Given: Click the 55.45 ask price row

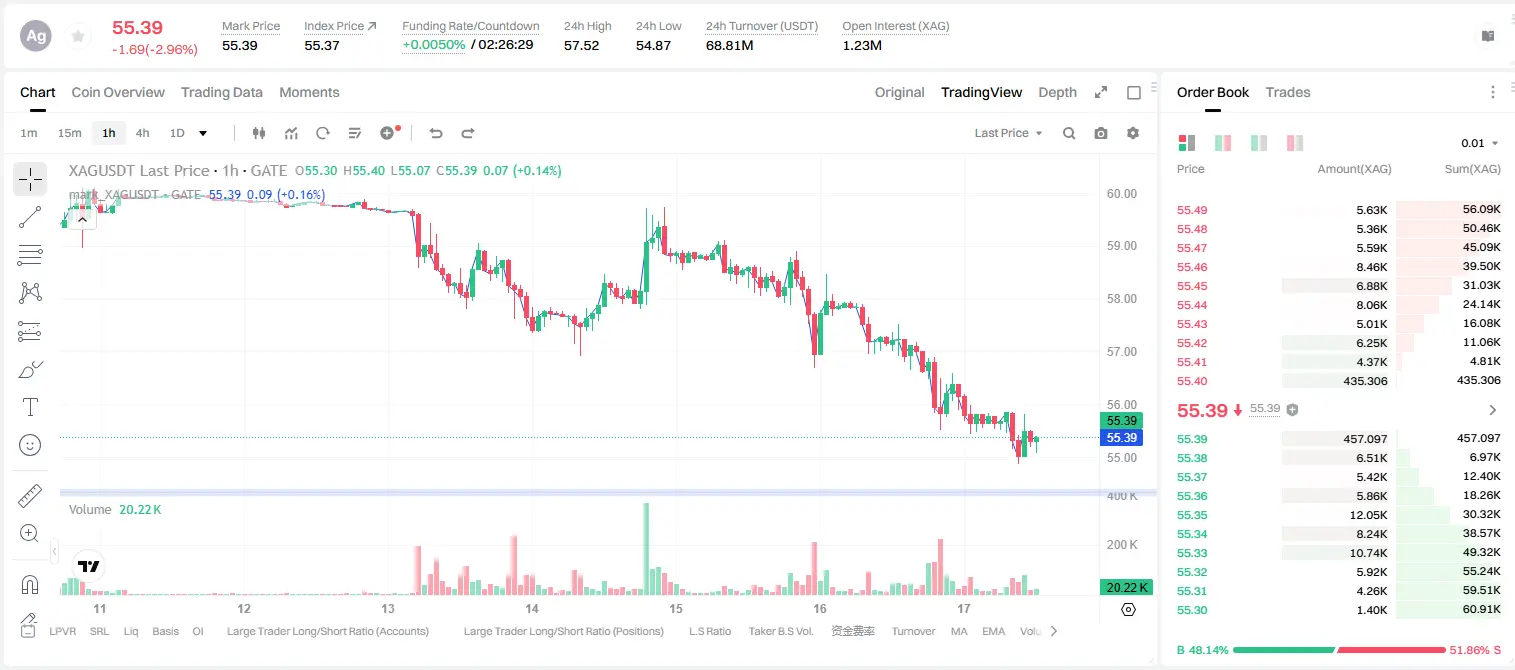Looking at the screenshot, I should point(1338,286).
